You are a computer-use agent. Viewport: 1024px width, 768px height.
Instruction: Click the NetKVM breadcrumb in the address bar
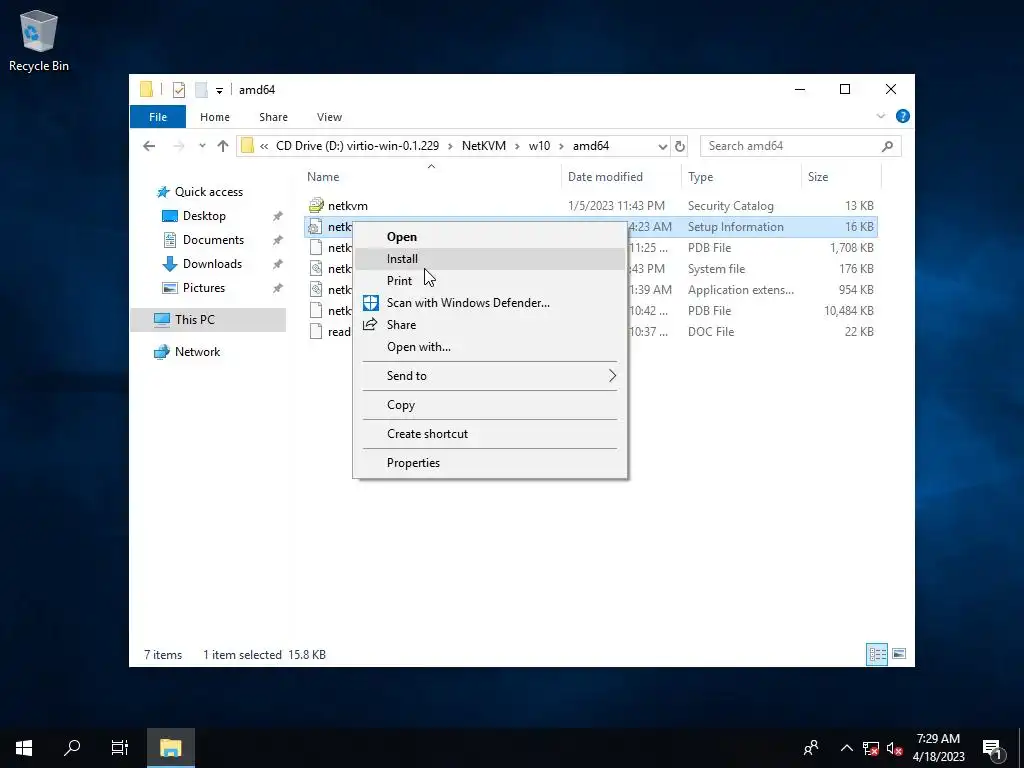click(483, 146)
